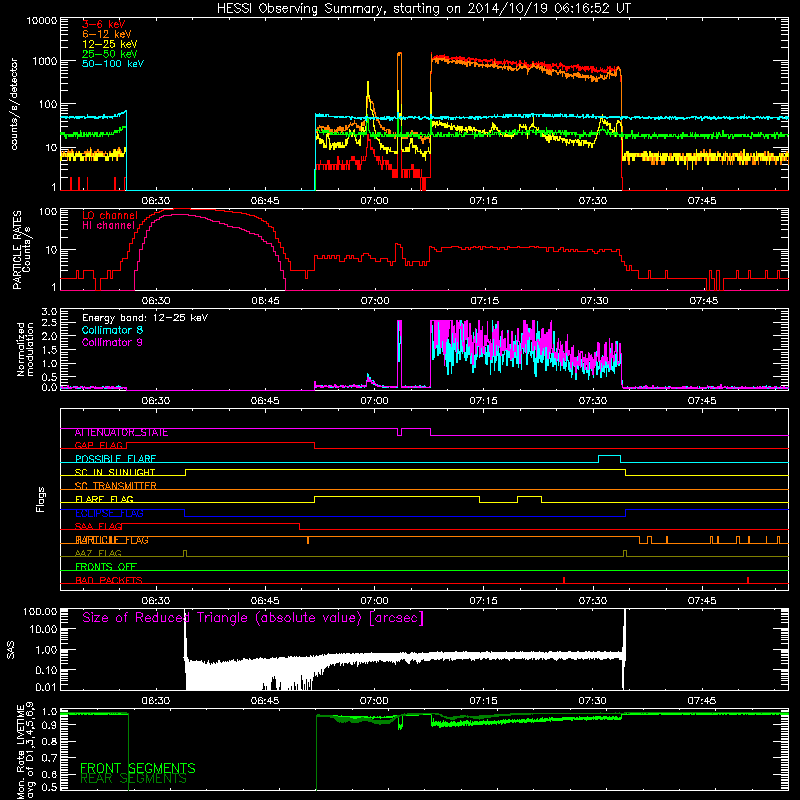Click the SAS axis label
Image resolution: width=800 pixels, height=800 pixels.
pos(11,650)
